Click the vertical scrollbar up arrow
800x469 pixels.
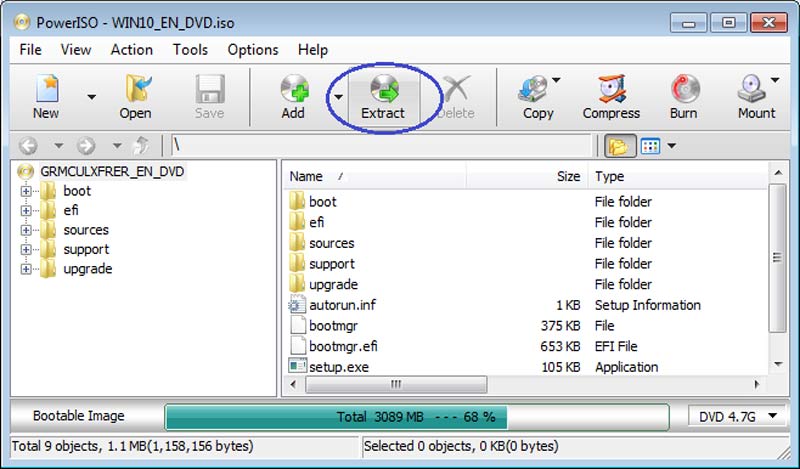point(778,173)
